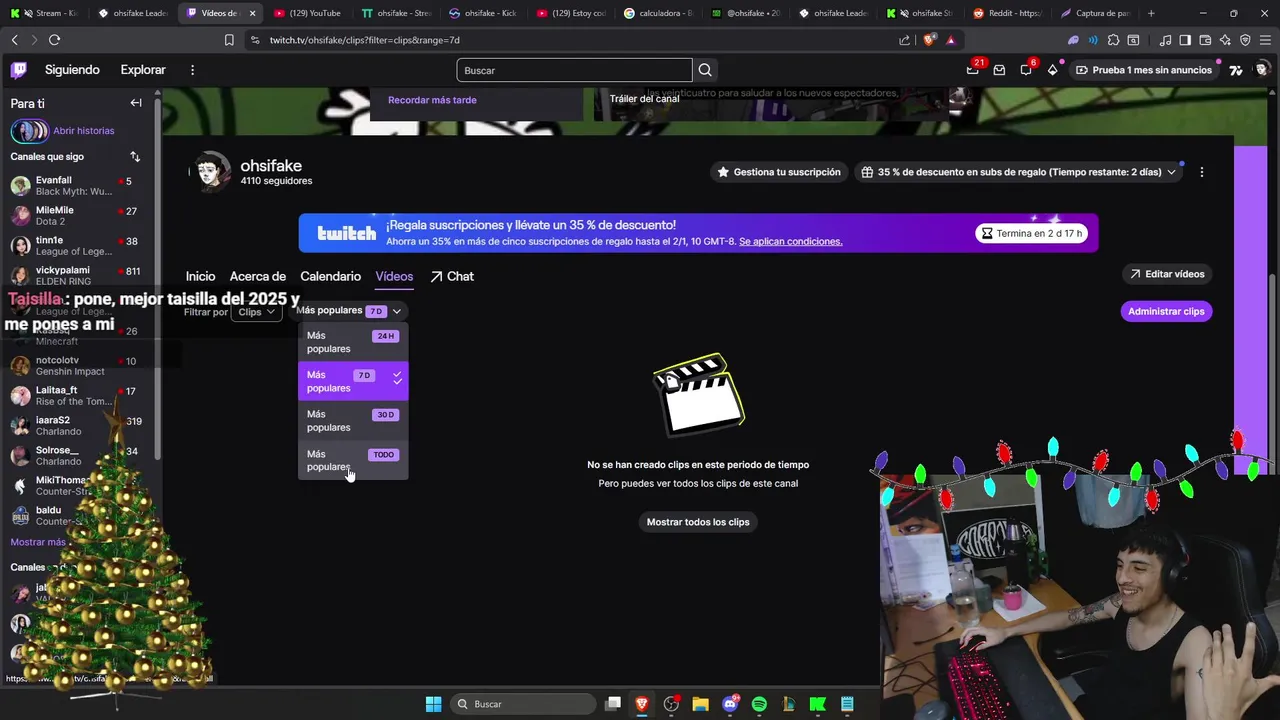1280x720 pixels.
Task: Switch to Reddit browser tab
Action: point(1008,13)
